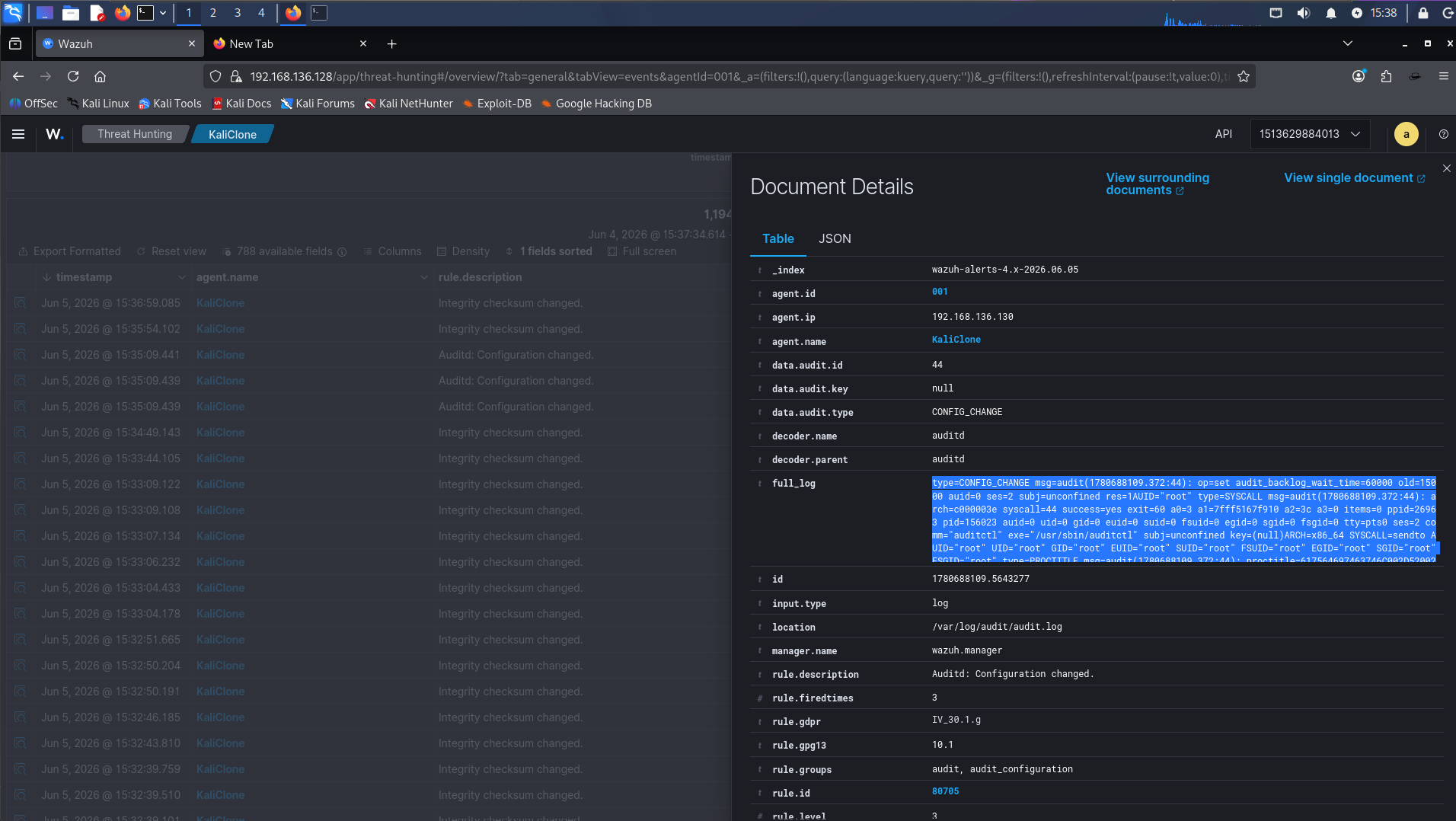Go to the Firefox home page
Viewport: 1456px width, 821px height.
pos(100,76)
